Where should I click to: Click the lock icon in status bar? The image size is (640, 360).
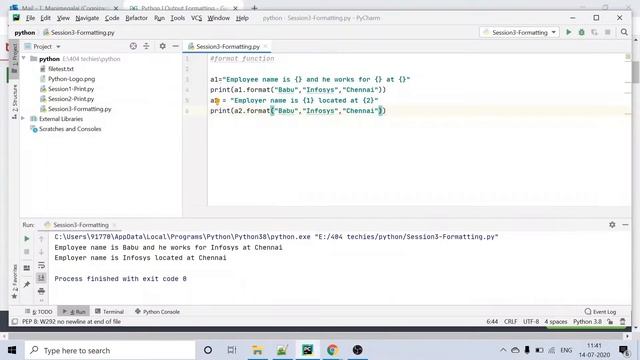pyautogui.click(x=610, y=322)
